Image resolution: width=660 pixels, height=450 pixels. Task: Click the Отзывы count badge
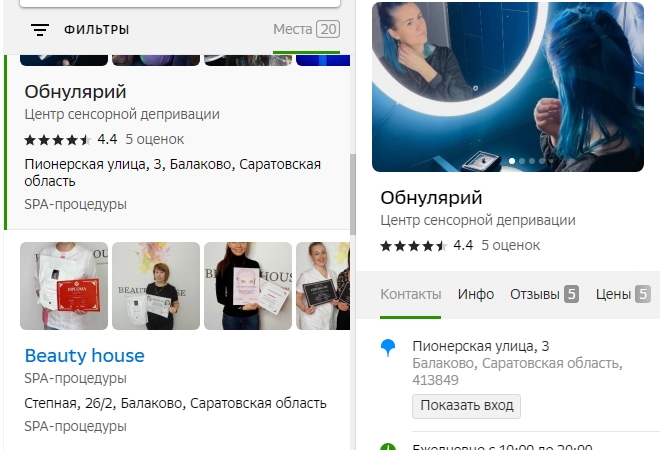click(572, 294)
